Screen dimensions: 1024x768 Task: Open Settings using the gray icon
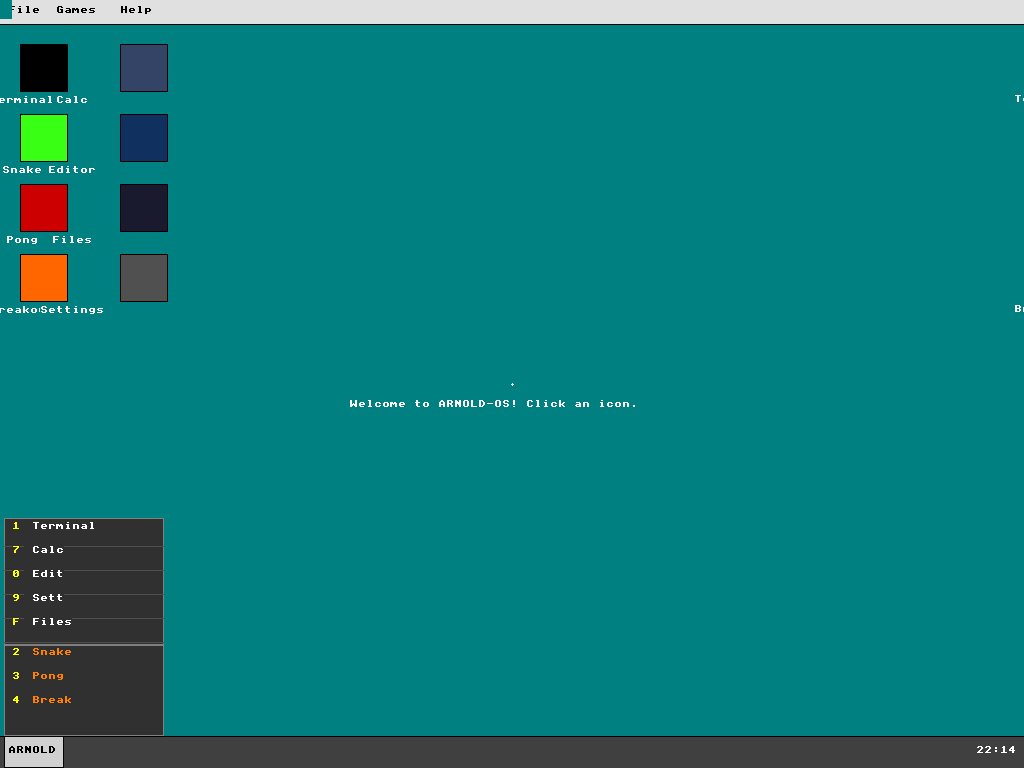tap(143, 277)
